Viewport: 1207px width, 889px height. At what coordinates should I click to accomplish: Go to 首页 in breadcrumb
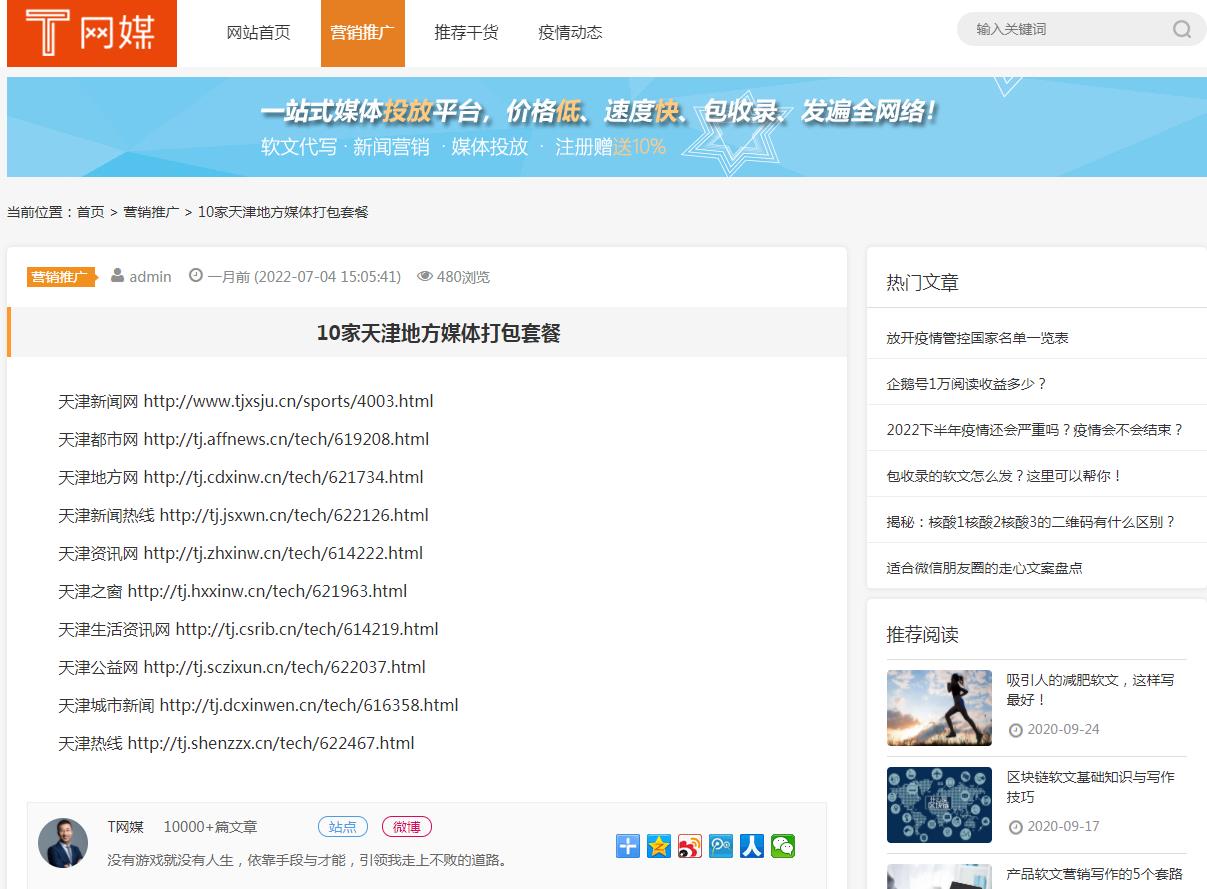91,212
